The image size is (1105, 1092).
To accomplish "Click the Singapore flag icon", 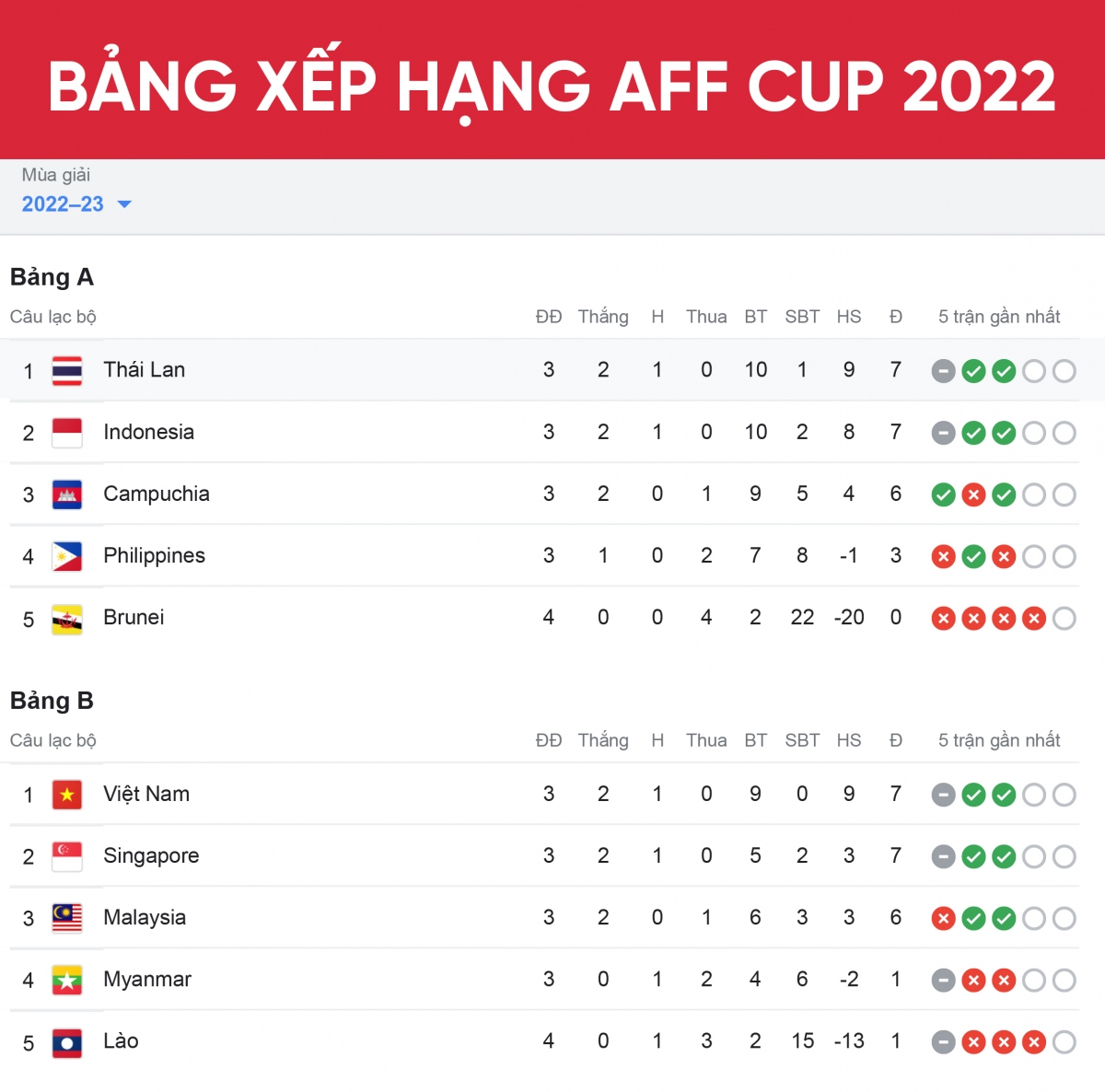I will pos(67,856).
